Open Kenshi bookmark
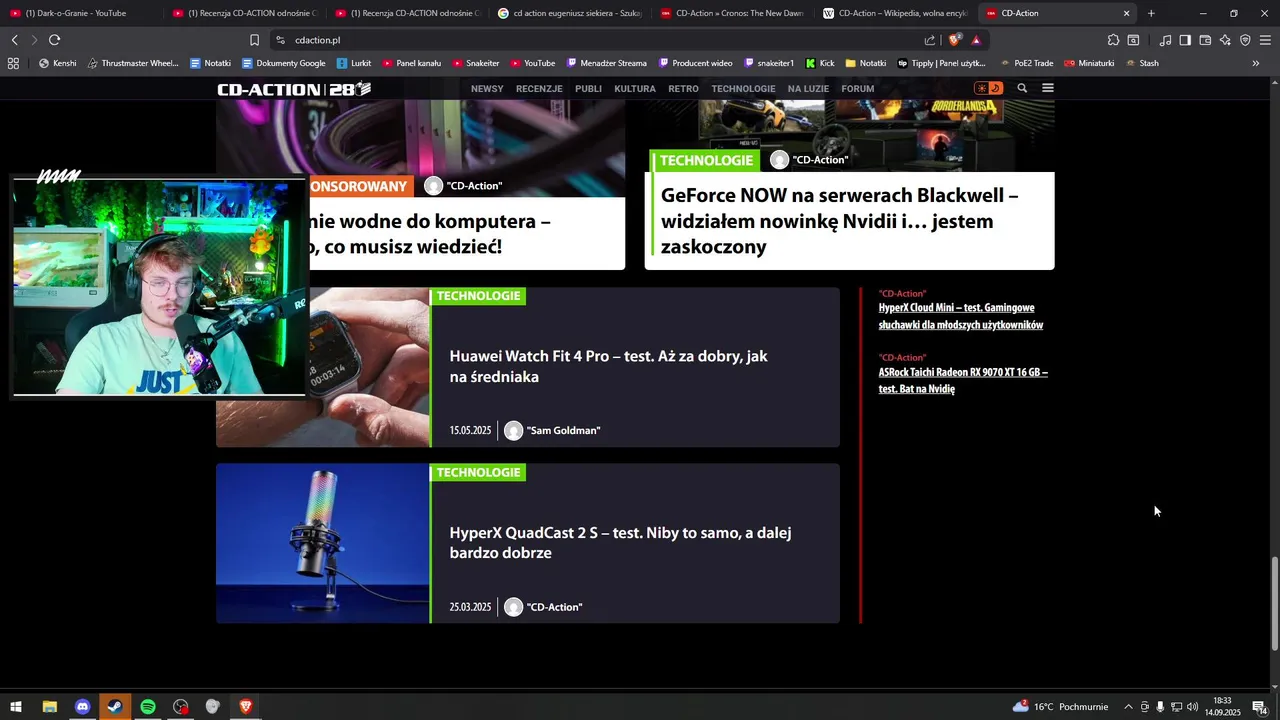The height and width of the screenshot is (720, 1280). [x=57, y=63]
